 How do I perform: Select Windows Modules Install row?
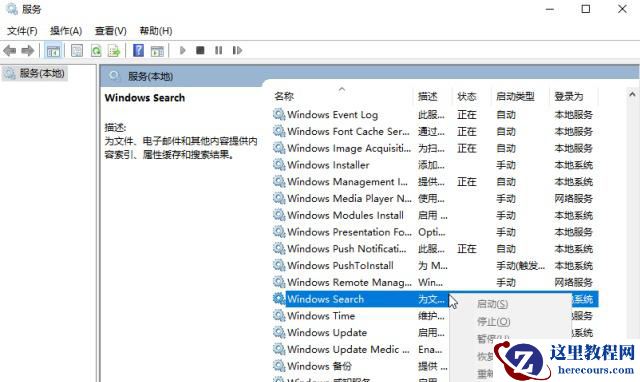pyautogui.click(x=435, y=215)
